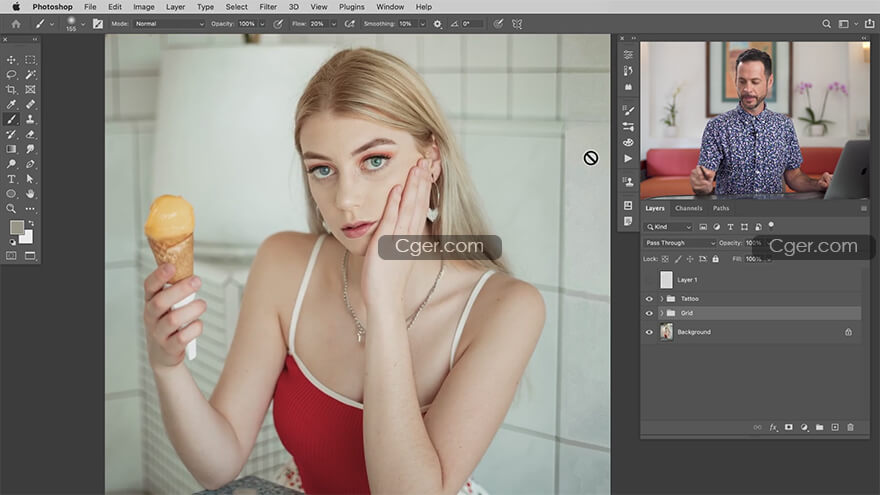The image size is (880, 495).
Task: Click the smoothing options gear icon
Action: point(438,24)
